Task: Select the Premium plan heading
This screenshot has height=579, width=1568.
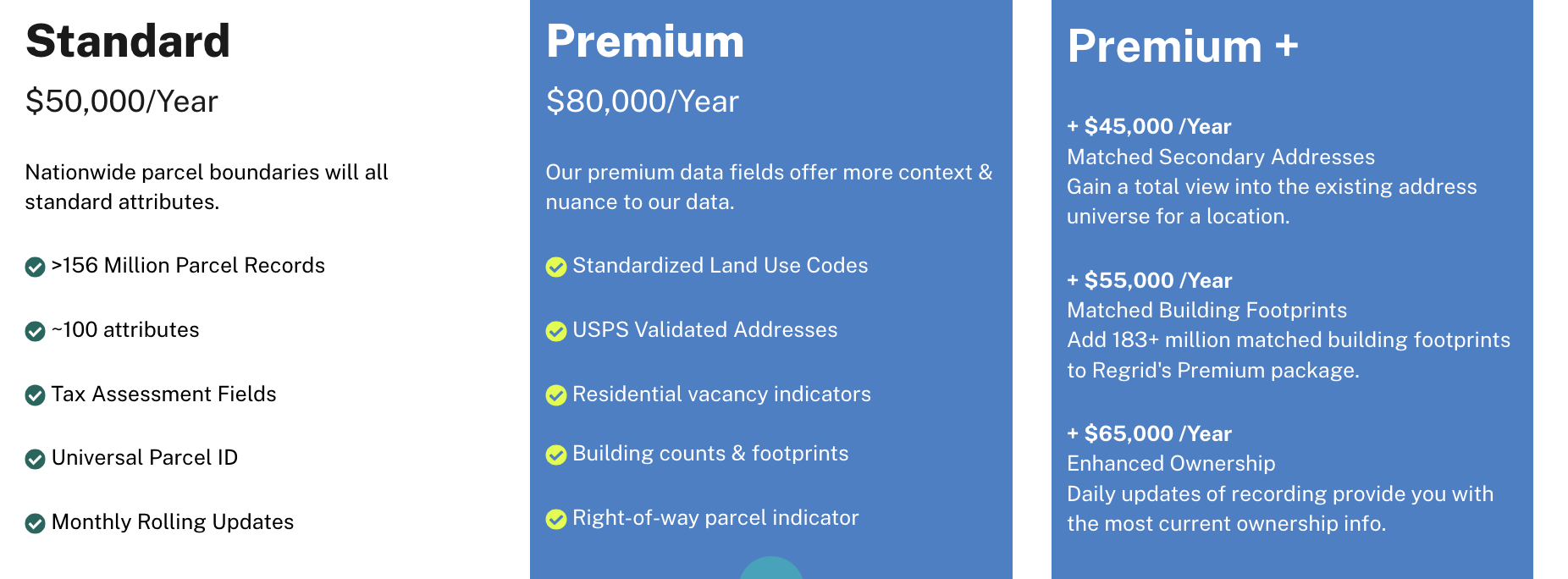Action: click(645, 41)
